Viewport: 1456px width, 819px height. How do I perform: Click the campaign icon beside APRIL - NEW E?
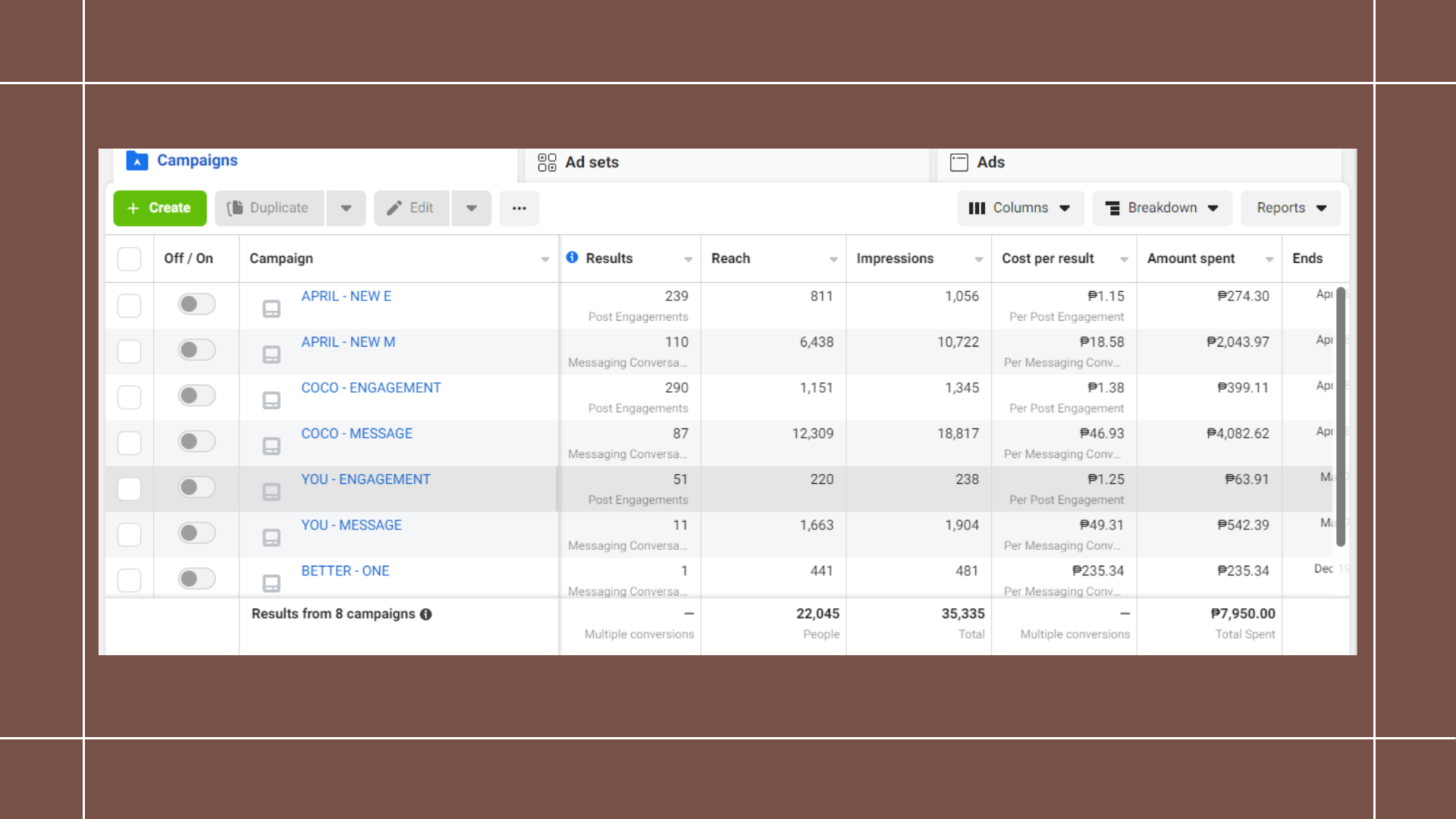(x=271, y=309)
